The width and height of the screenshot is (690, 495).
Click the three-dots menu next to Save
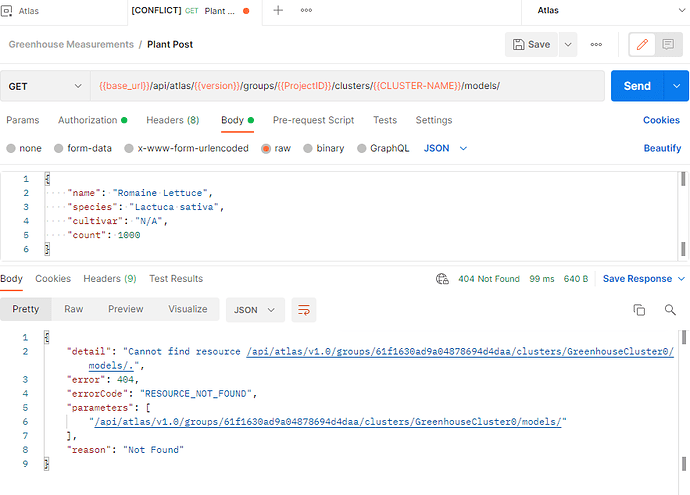pos(596,45)
